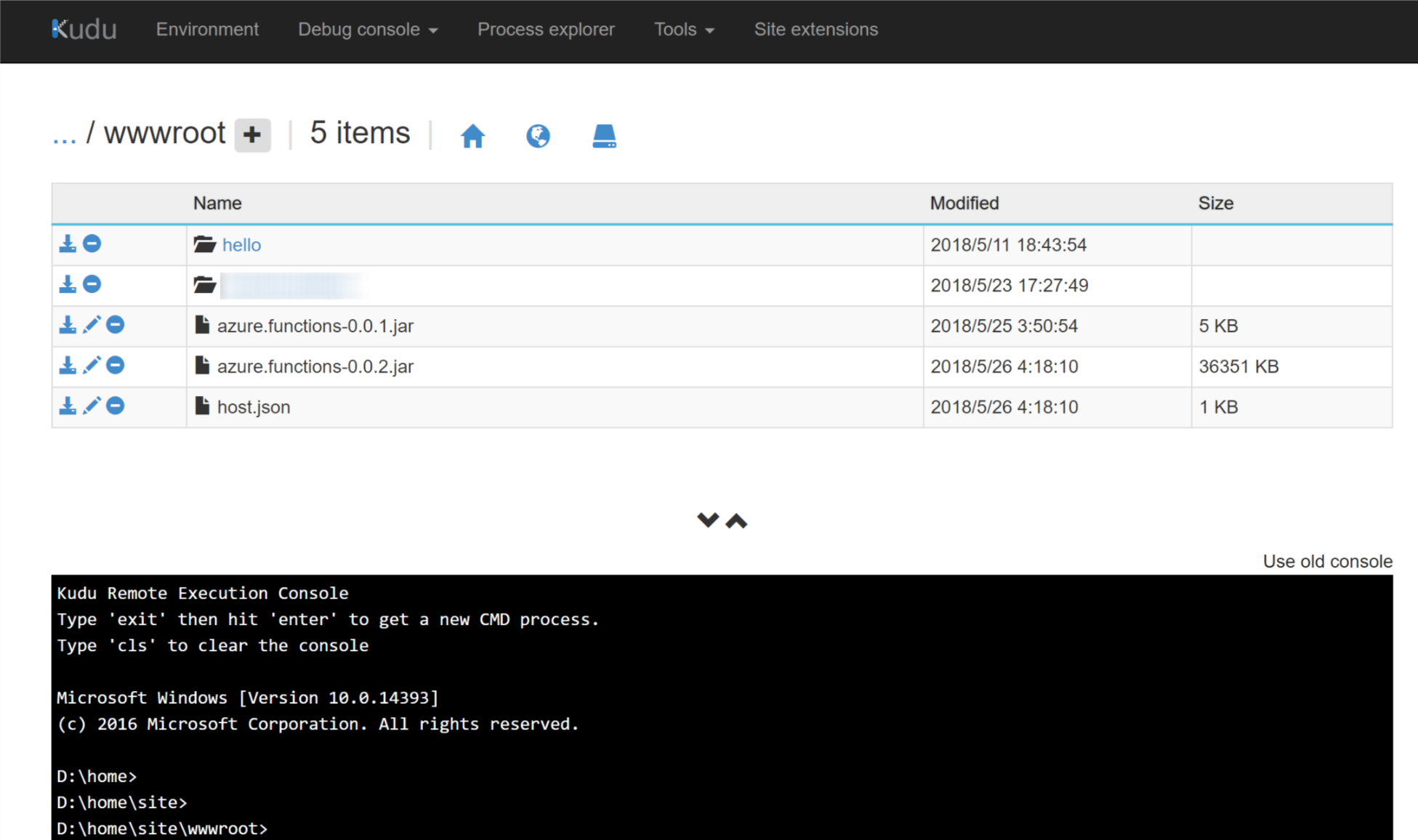Screen dimensions: 1418x840
Task: Delete the host.json file
Action: (x=116, y=406)
